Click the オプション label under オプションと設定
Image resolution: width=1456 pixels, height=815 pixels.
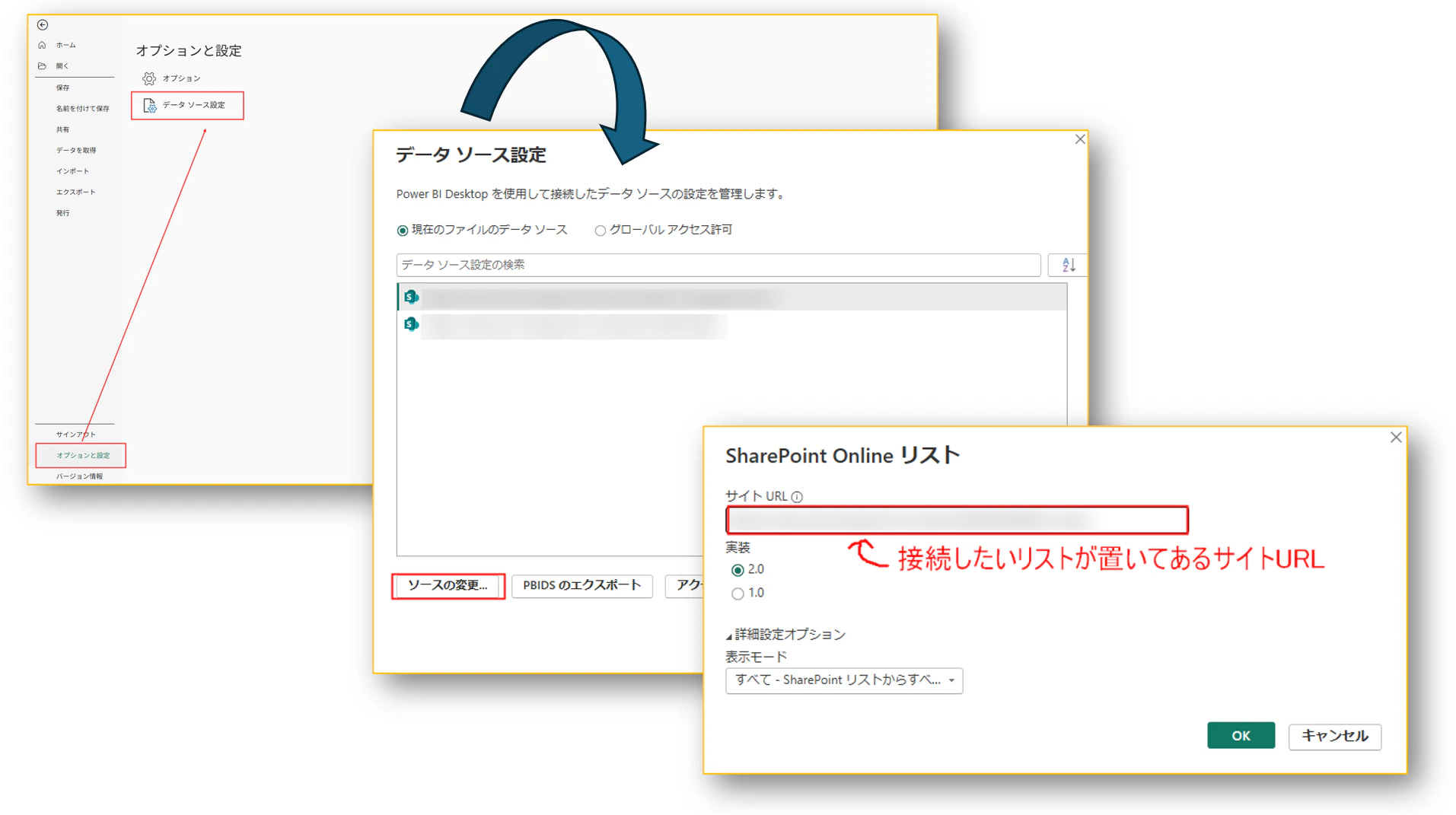coord(181,78)
